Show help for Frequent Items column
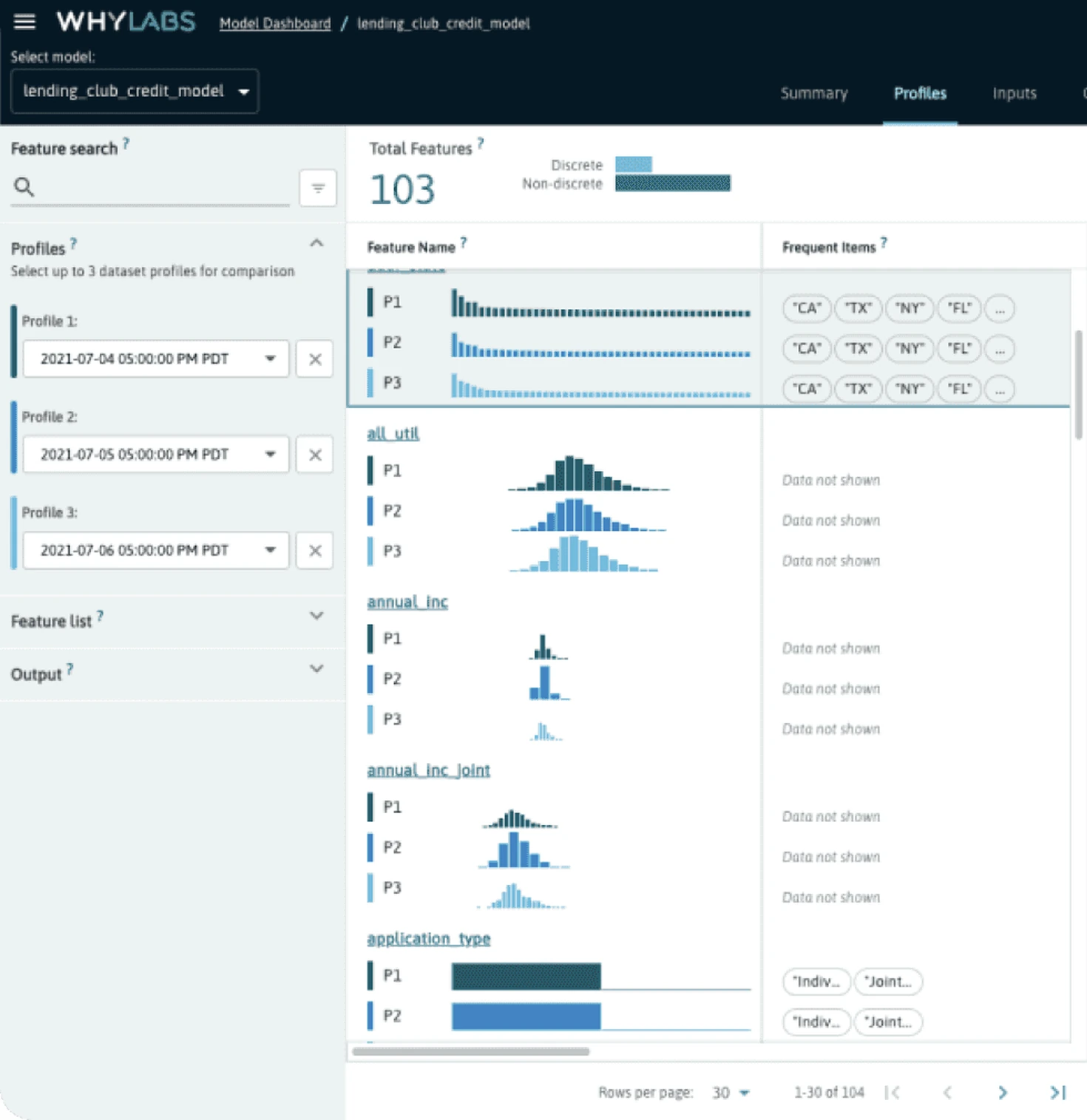 pyautogui.click(x=884, y=242)
